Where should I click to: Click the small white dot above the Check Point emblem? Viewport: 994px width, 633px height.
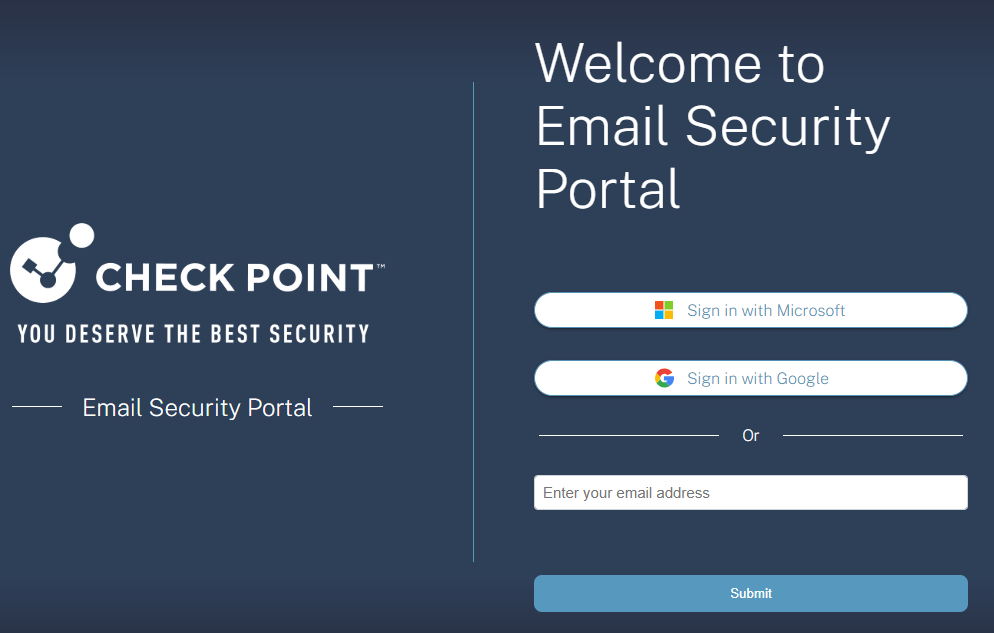point(81,236)
